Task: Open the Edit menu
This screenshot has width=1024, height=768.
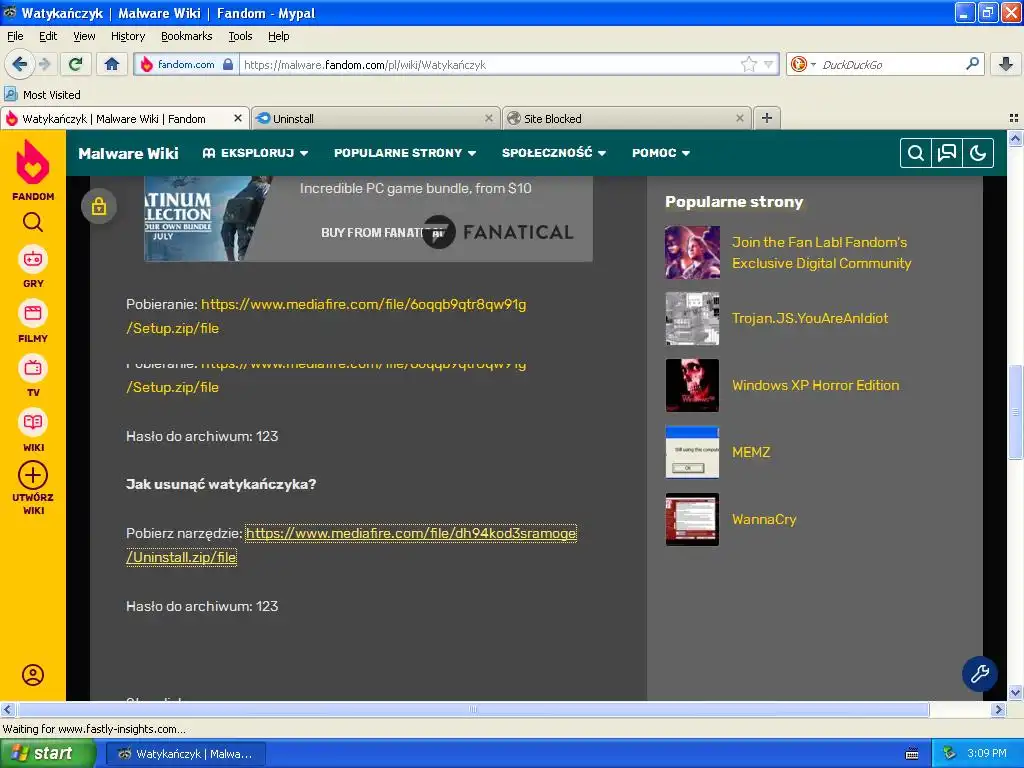Action: 48,36
